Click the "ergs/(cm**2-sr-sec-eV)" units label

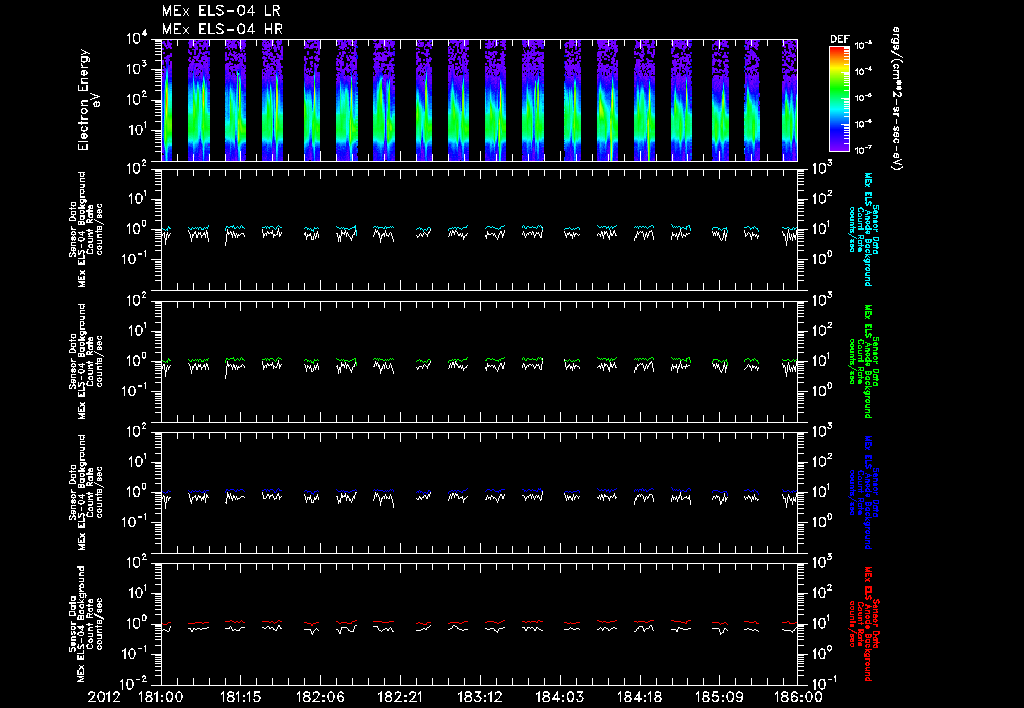897,99
